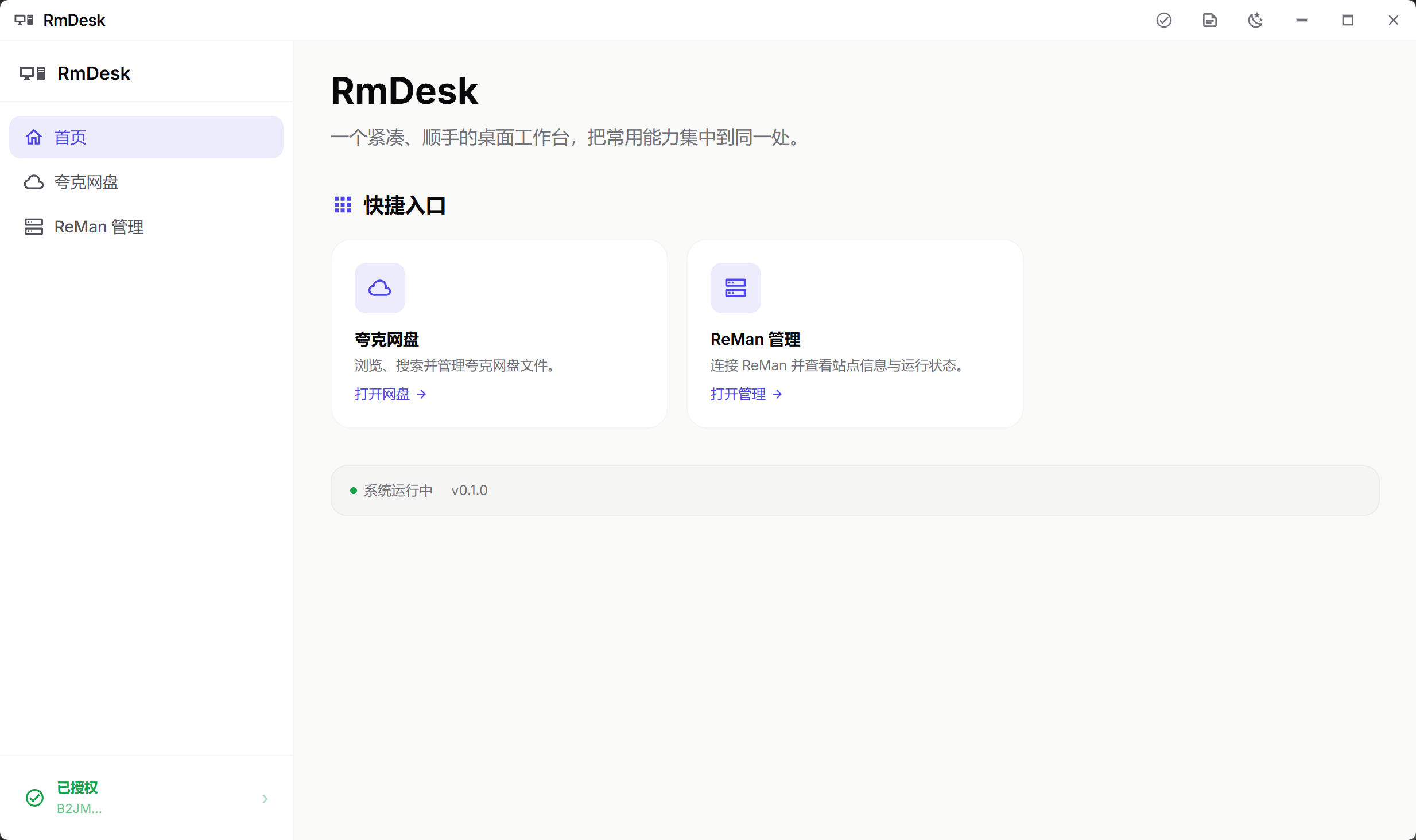Click the cloud icon on 夸克网盘 card

379,288
